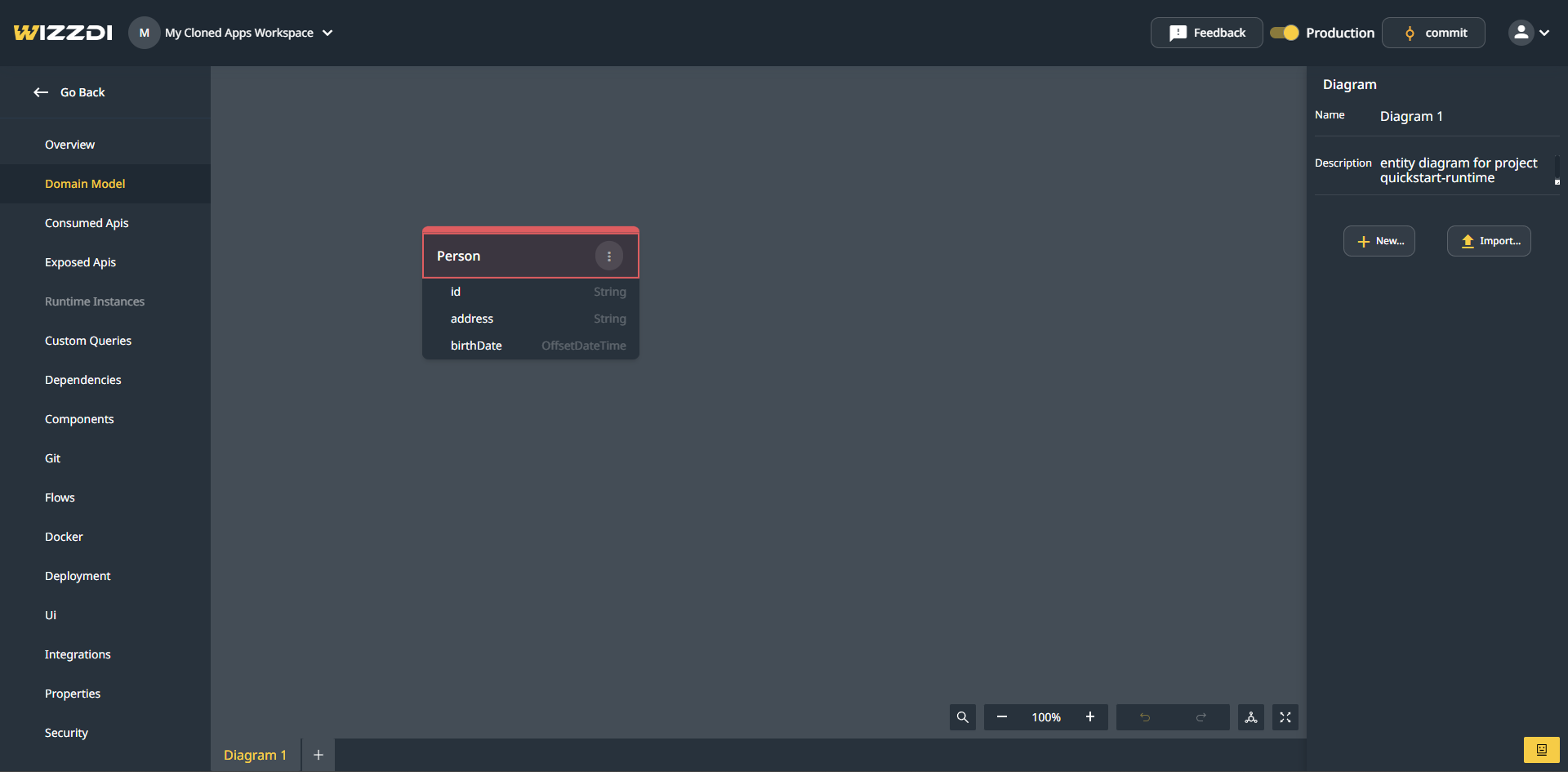Open Ui section
Viewport: 1568px width, 772px height.
click(105, 615)
